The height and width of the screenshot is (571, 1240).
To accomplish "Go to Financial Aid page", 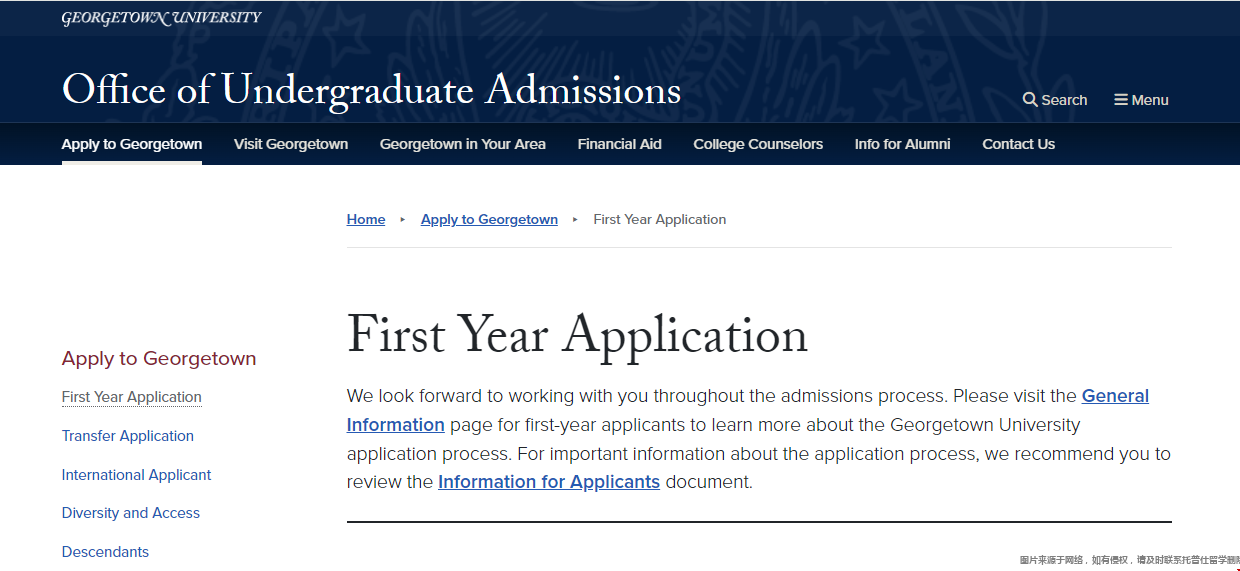I will pos(620,144).
